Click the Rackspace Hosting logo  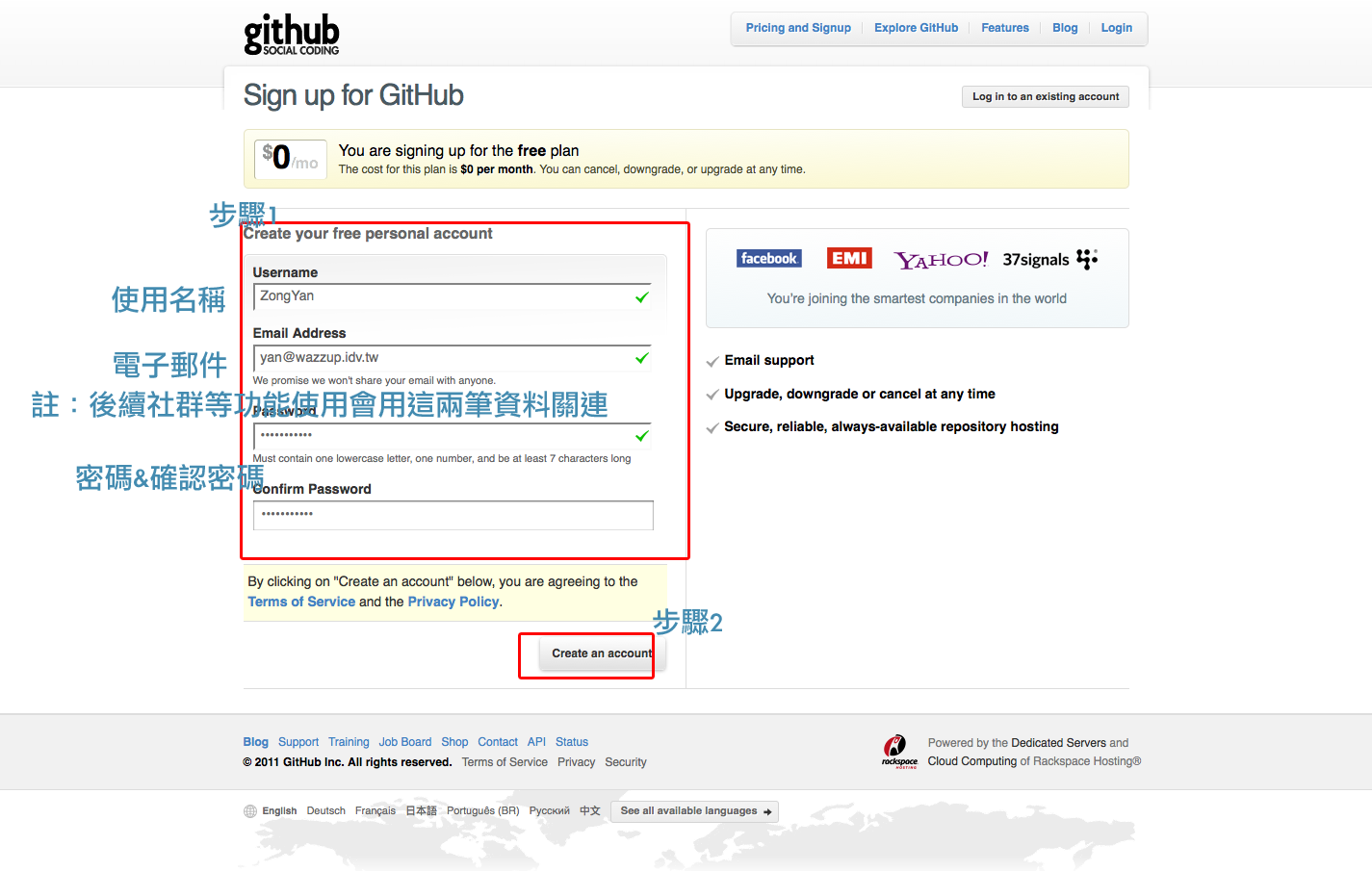pos(899,751)
